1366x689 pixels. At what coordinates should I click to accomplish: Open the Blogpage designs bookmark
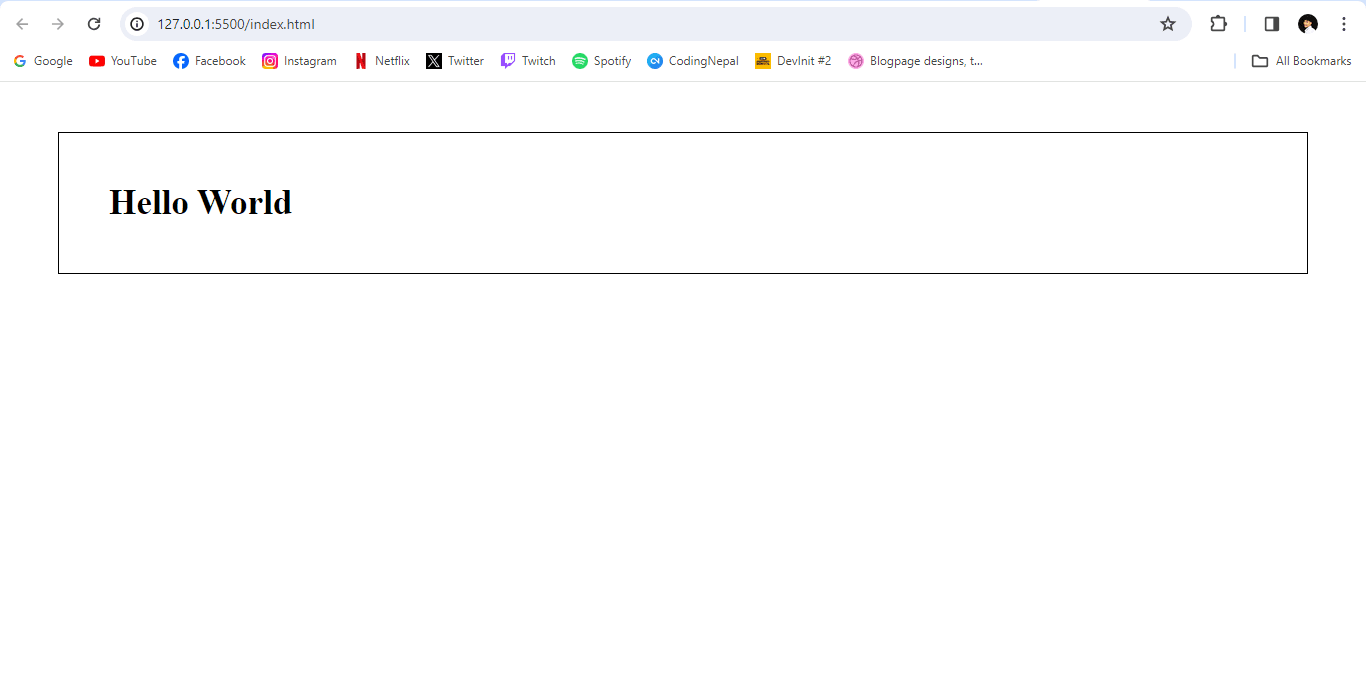(915, 61)
